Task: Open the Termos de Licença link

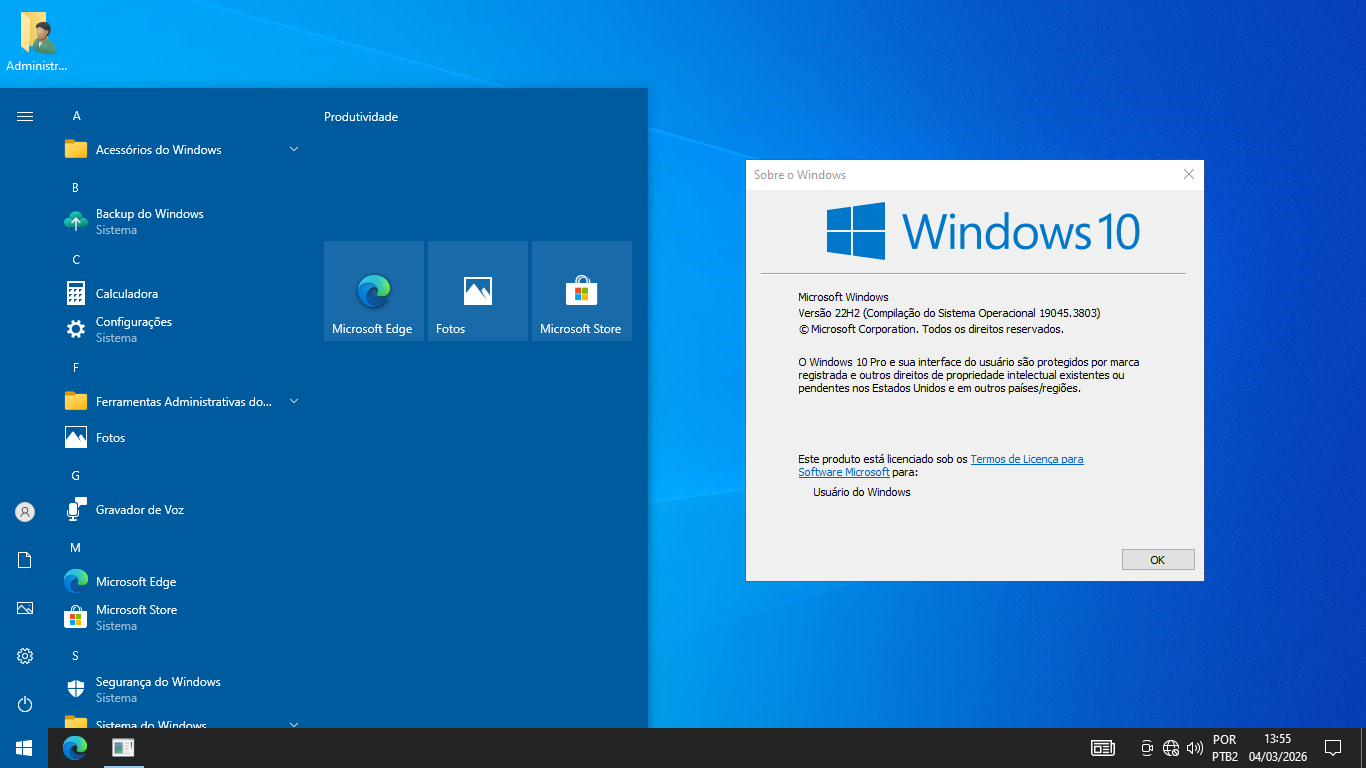Action: click(x=1026, y=459)
